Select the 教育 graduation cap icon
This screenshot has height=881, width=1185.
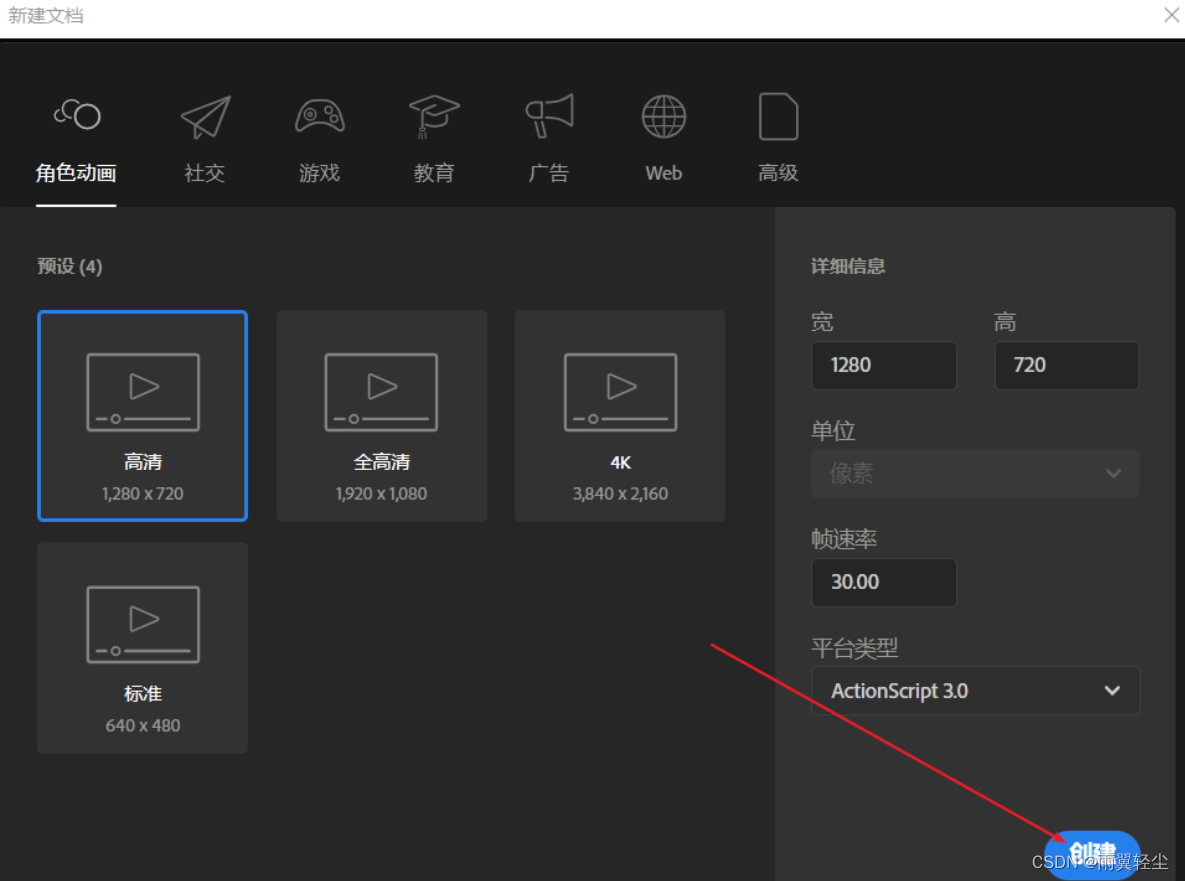coord(434,116)
